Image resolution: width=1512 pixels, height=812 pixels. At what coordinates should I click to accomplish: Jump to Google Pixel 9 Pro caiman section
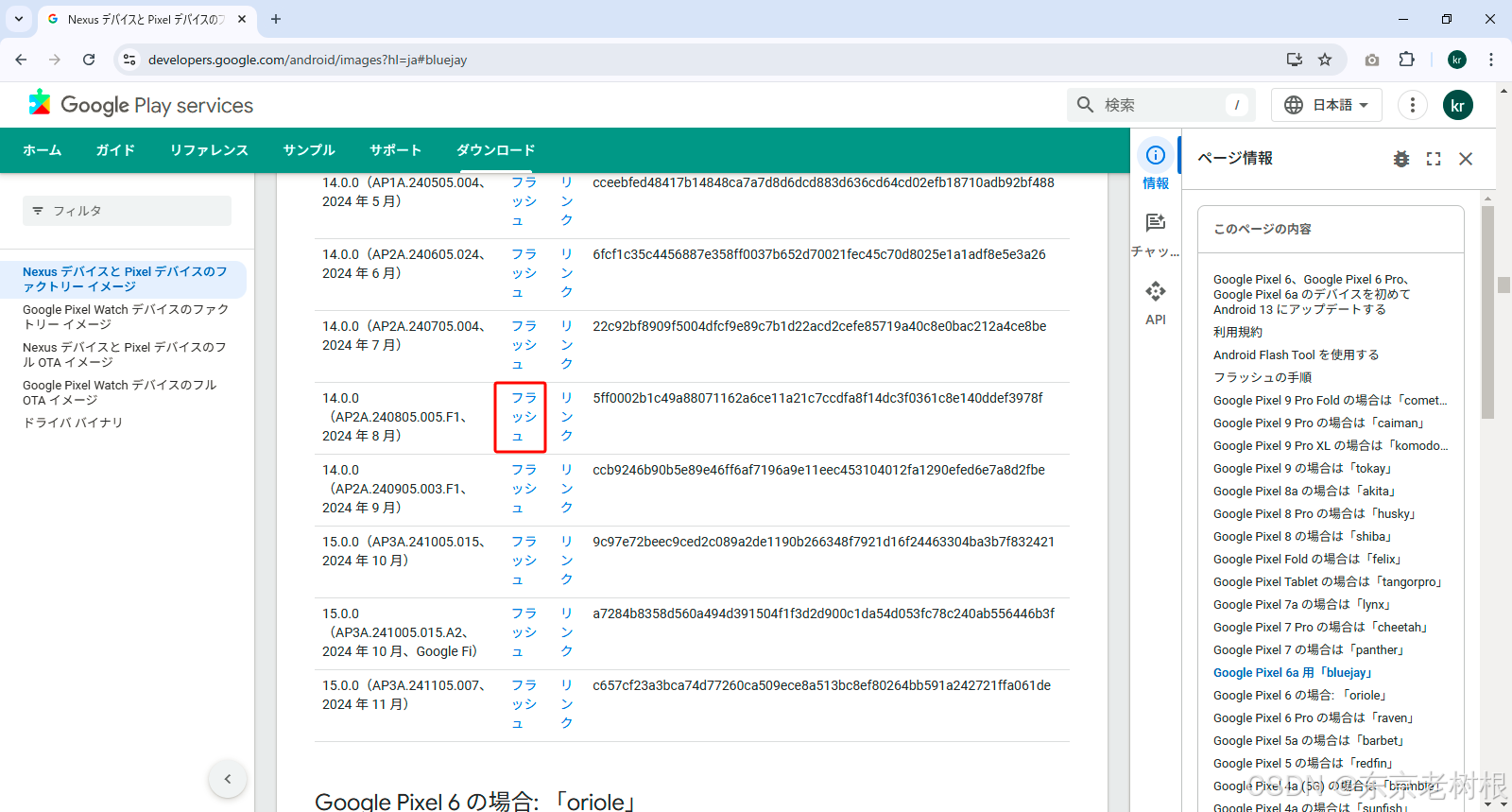[x=1320, y=423]
